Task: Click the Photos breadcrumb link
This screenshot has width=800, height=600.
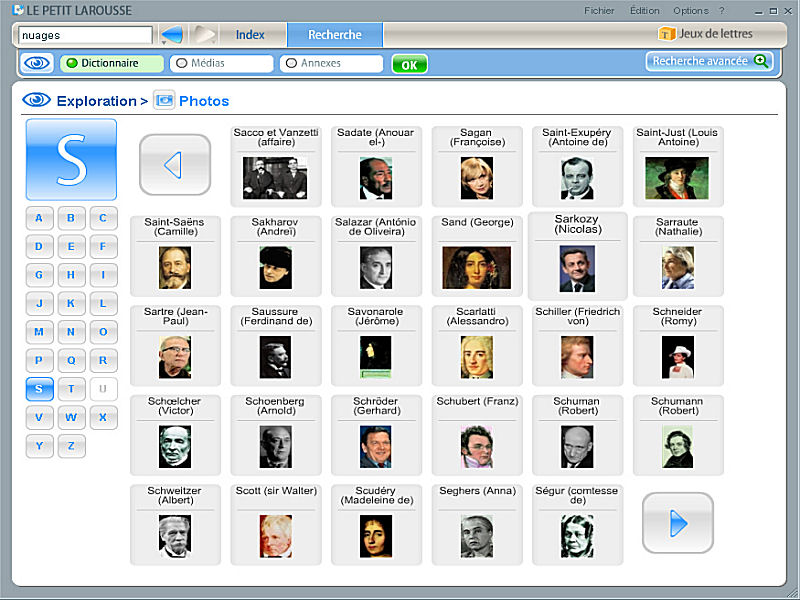Action: coord(204,101)
